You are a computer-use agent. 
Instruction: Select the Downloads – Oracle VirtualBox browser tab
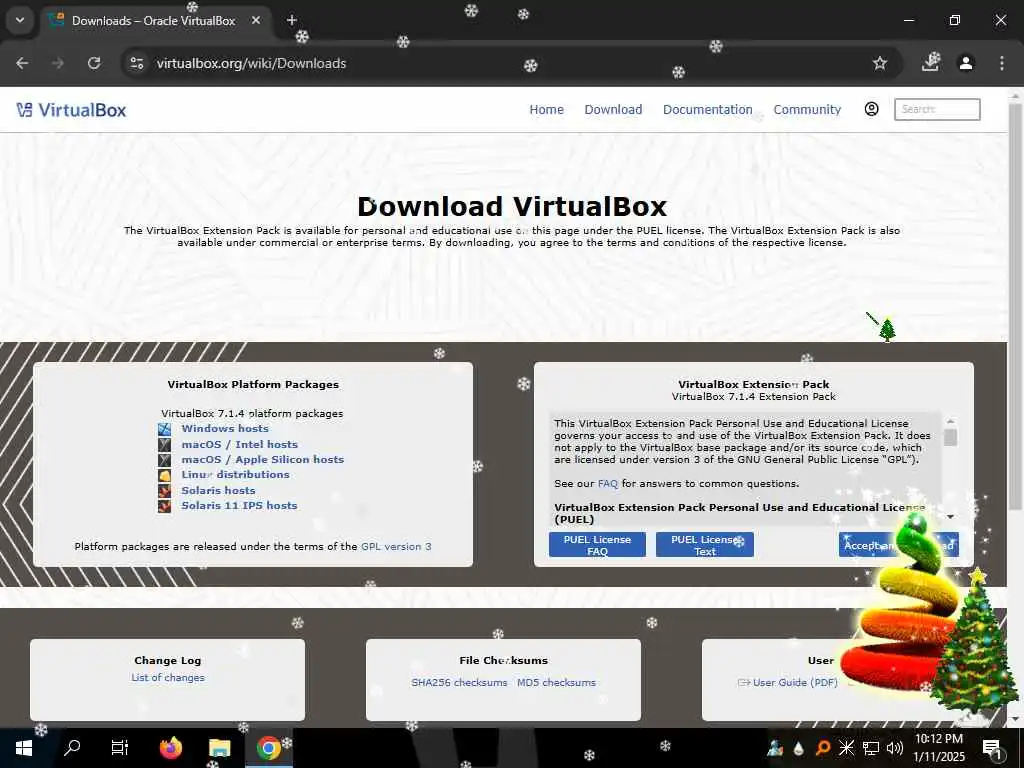click(x=153, y=21)
